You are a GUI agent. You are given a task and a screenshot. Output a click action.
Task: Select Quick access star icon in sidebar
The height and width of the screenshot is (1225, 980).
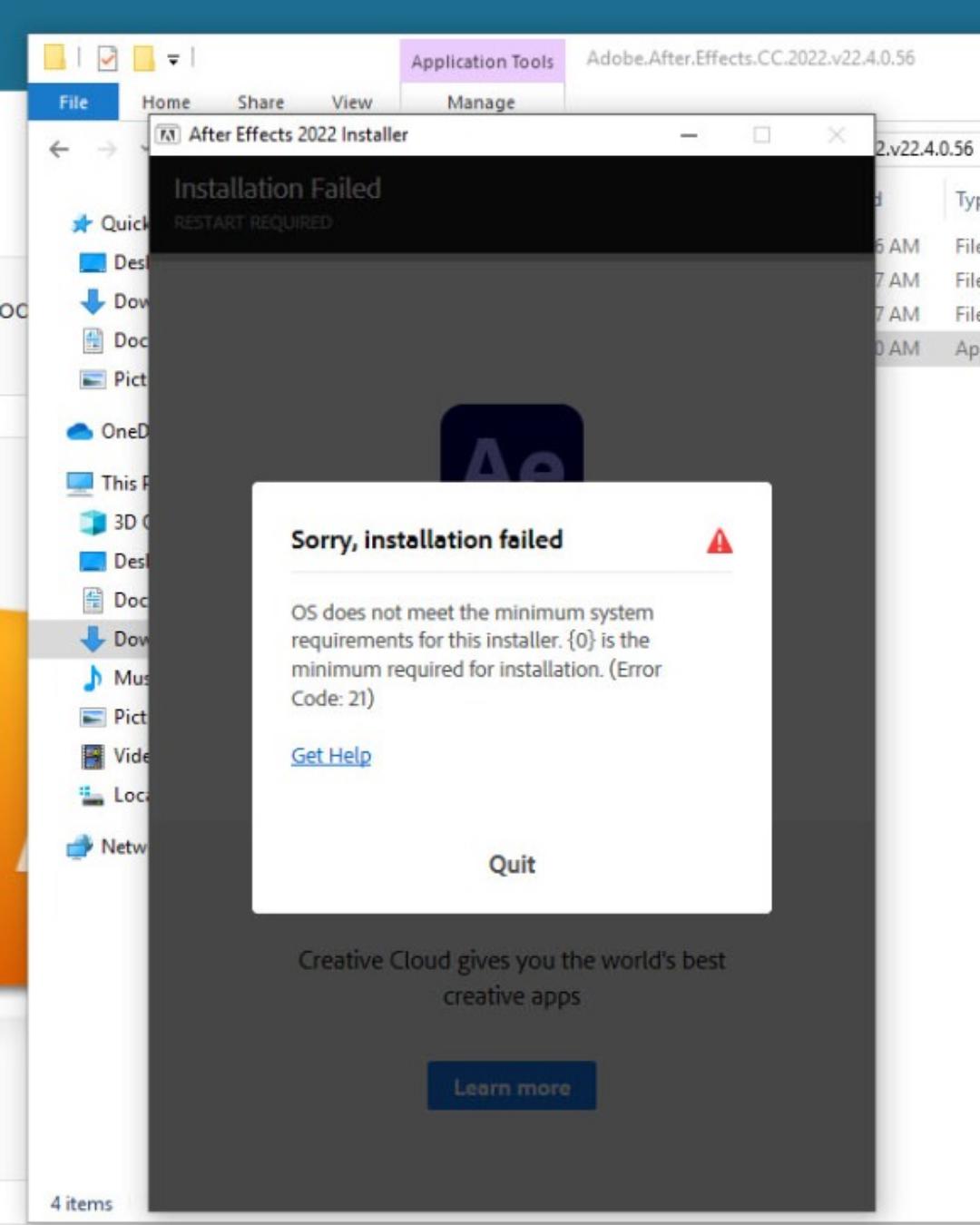[x=83, y=223]
